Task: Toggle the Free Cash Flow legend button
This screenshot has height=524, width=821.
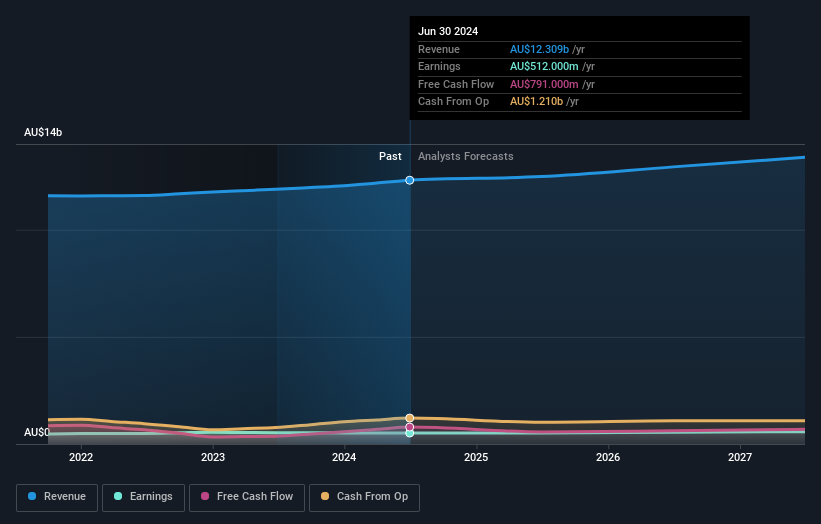Action: click(247, 497)
